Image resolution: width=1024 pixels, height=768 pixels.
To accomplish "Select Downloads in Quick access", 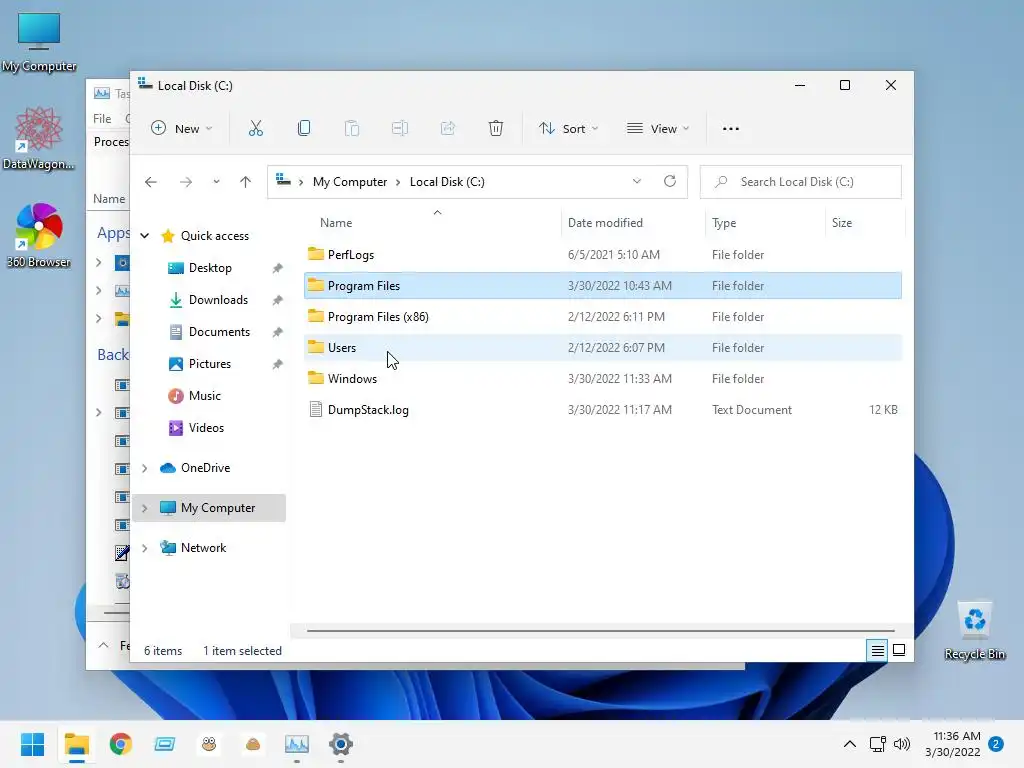I will click(x=218, y=300).
